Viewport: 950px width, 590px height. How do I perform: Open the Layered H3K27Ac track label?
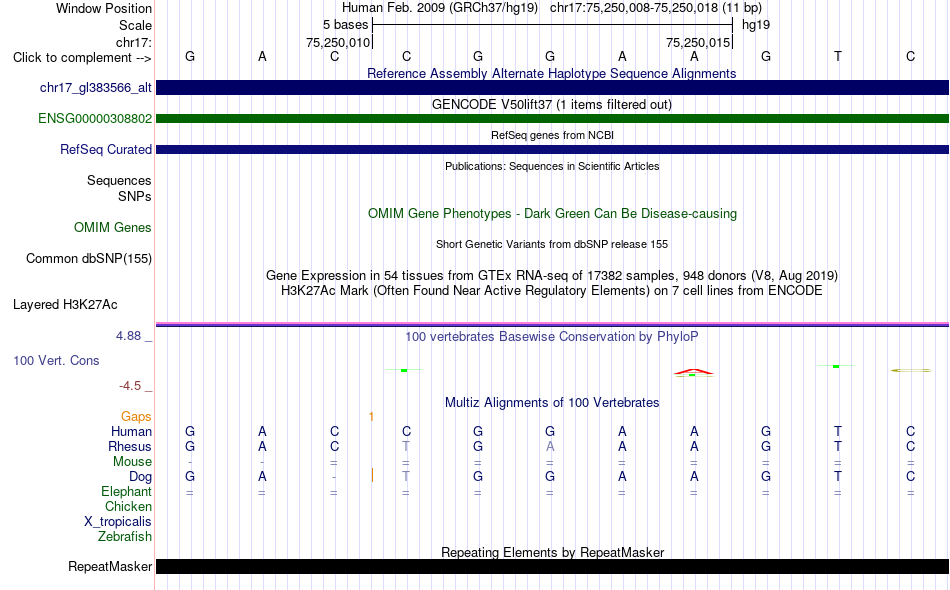pyautogui.click(x=65, y=304)
